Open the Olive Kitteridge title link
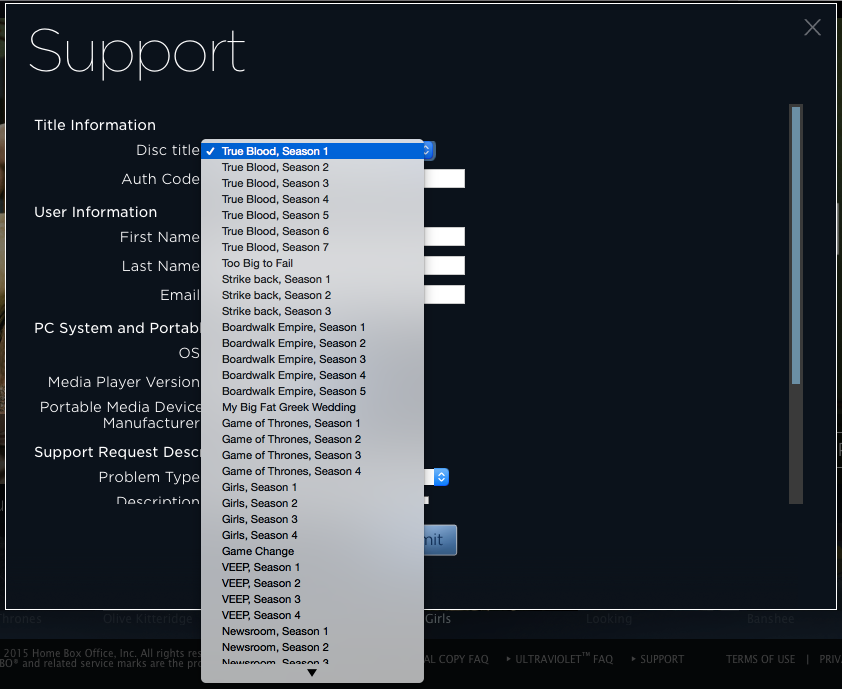The image size is (842, 689). (x=148, y=619)
